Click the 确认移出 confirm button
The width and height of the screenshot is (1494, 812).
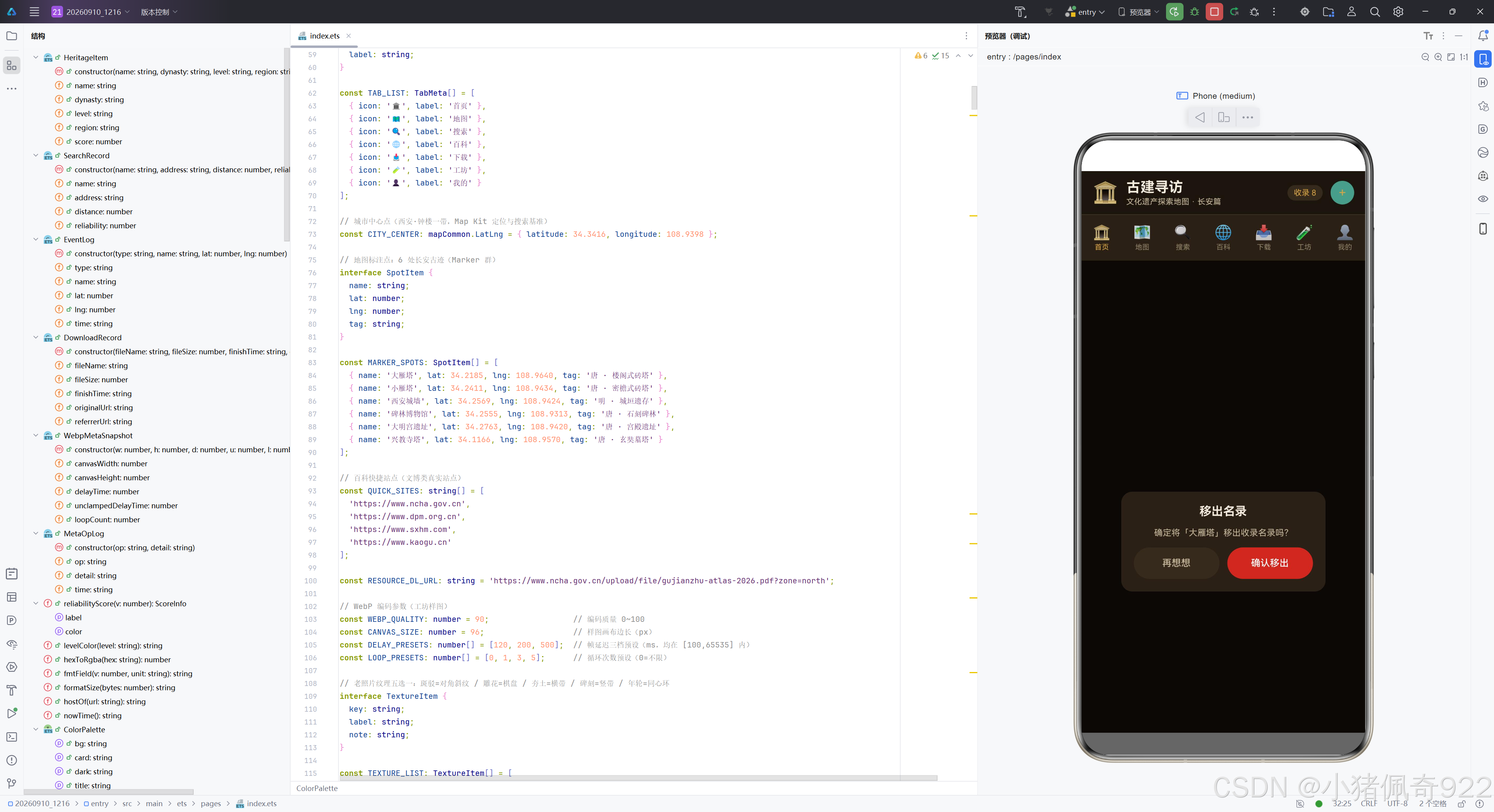tap(1270, 563)
